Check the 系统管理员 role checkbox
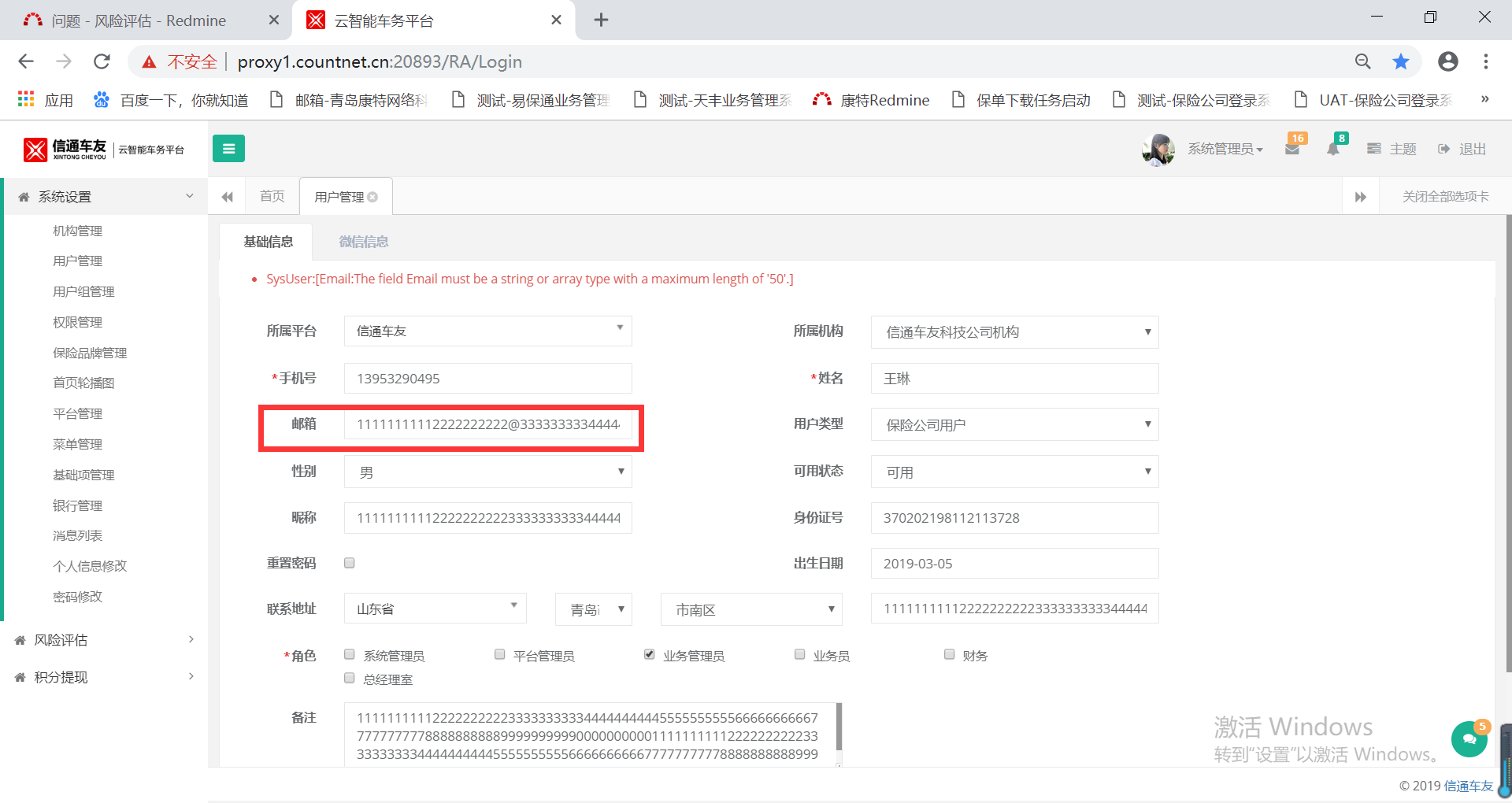This screenshot has height=803, width=1512. [x=350, y=654]
